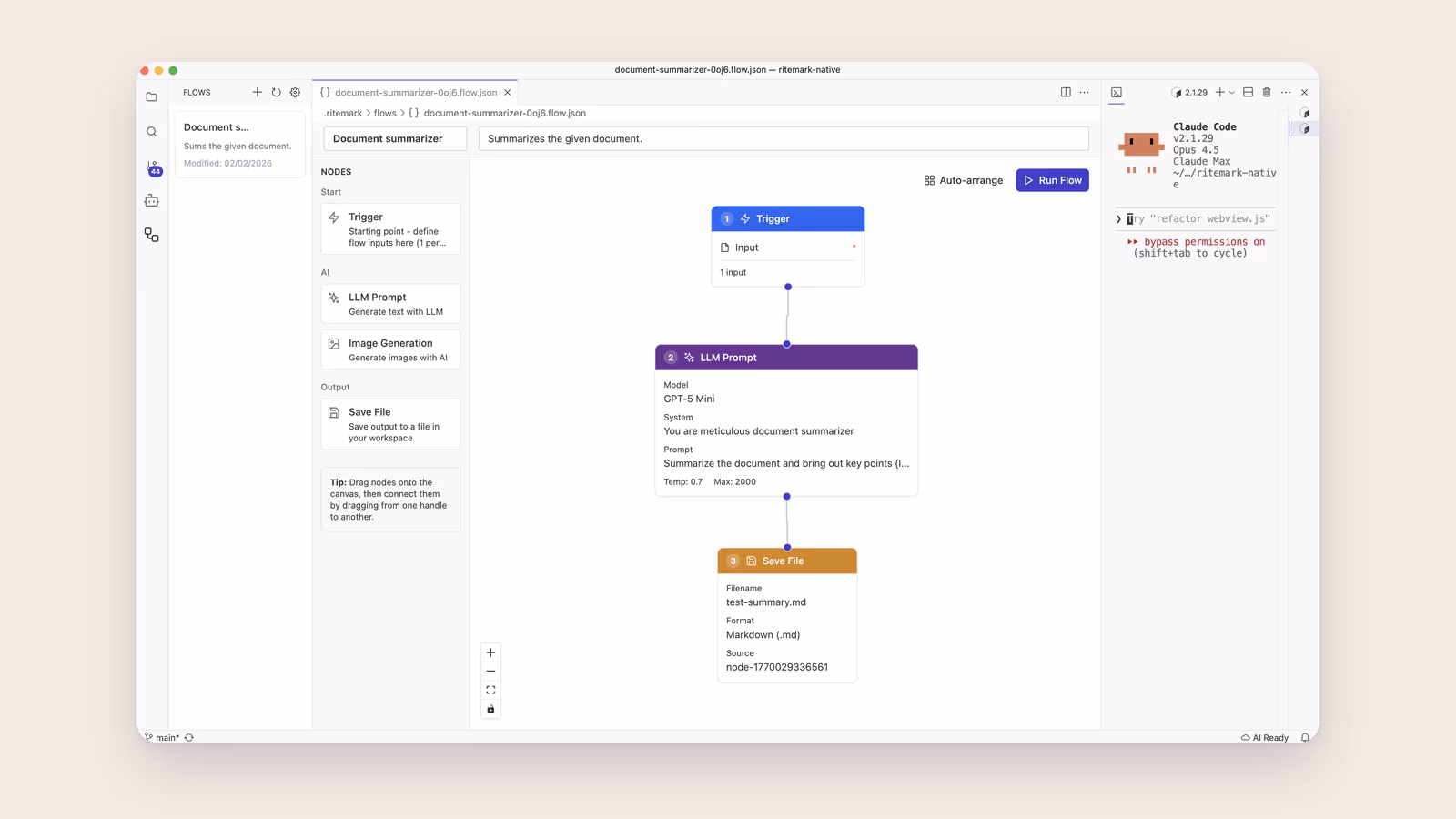Auto-arrange the flow nodes
The image size is (1456, 819).
(x=964, y=180)
